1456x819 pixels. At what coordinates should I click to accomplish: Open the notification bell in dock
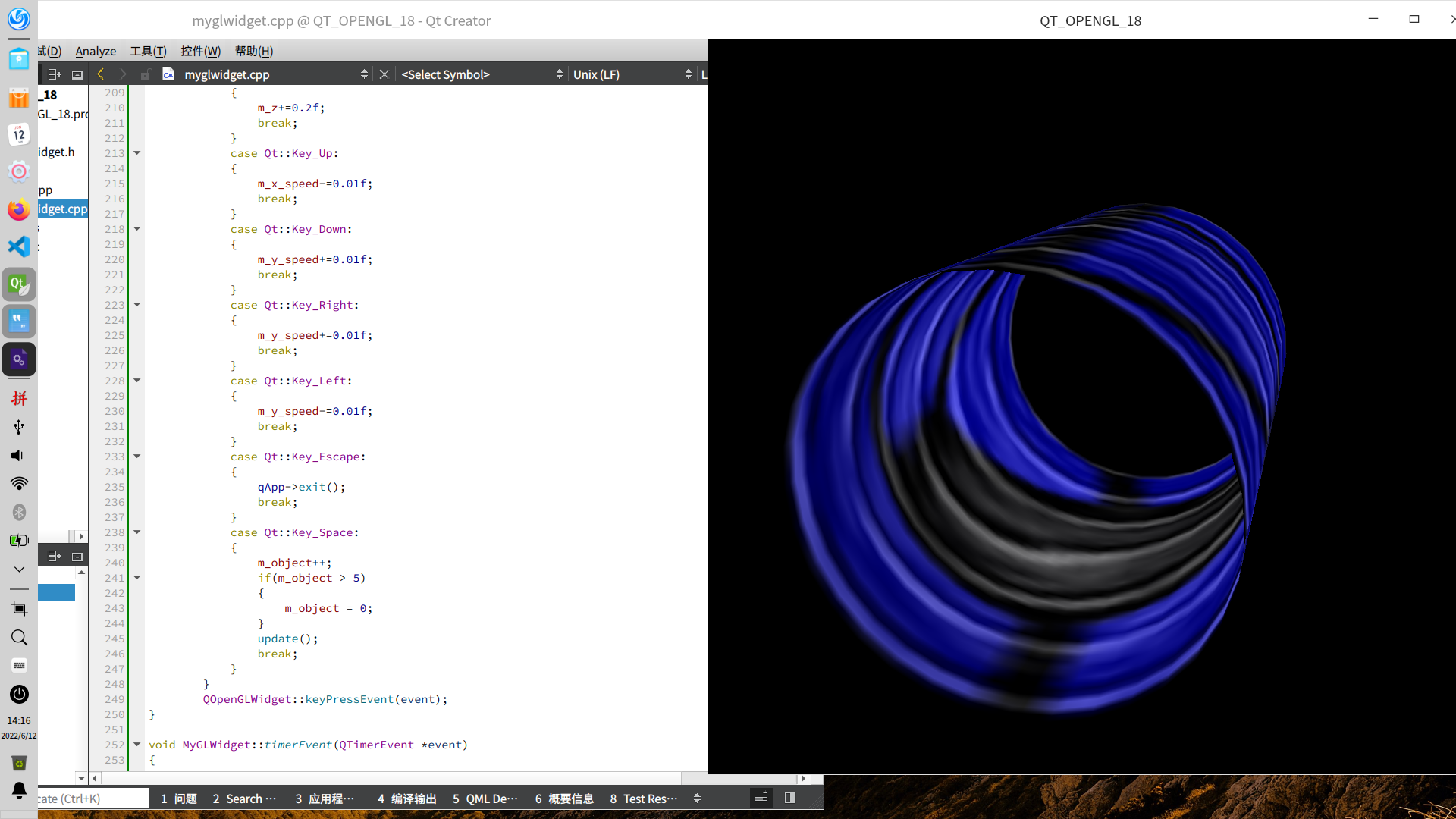(x=19, y=791)
